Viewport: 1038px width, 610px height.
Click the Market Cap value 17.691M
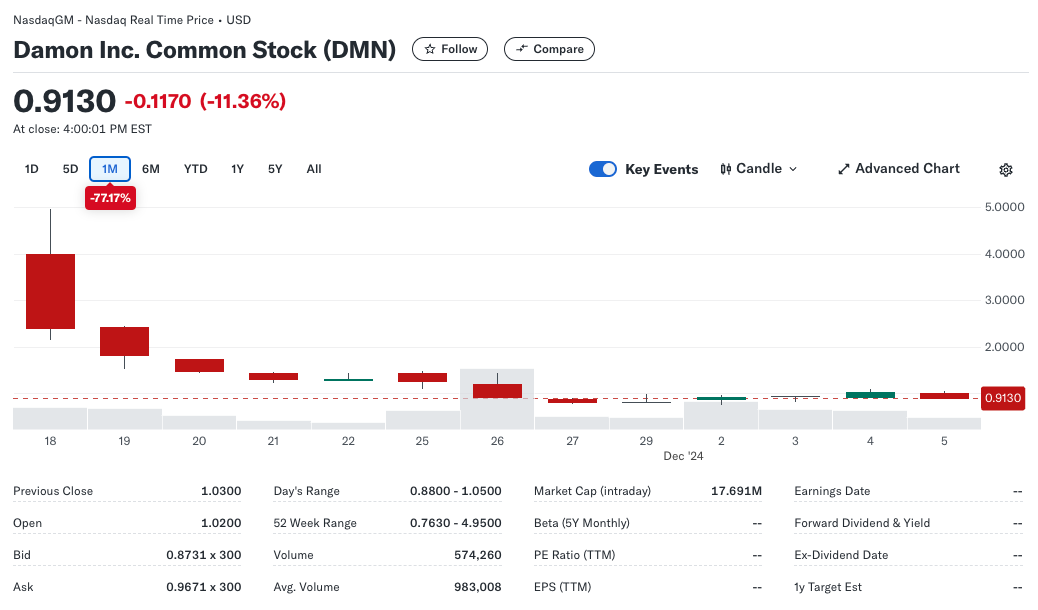736,491
